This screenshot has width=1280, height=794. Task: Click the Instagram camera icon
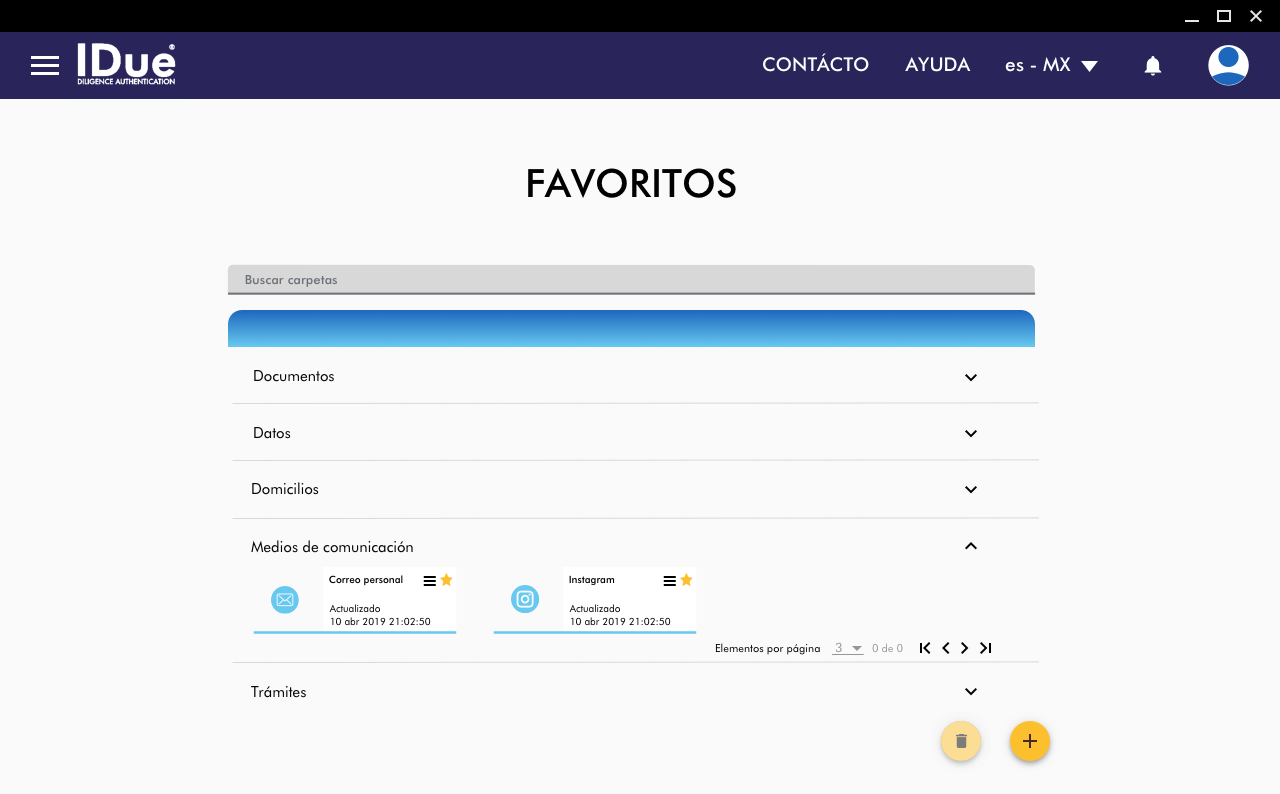(x=525, y=600)
